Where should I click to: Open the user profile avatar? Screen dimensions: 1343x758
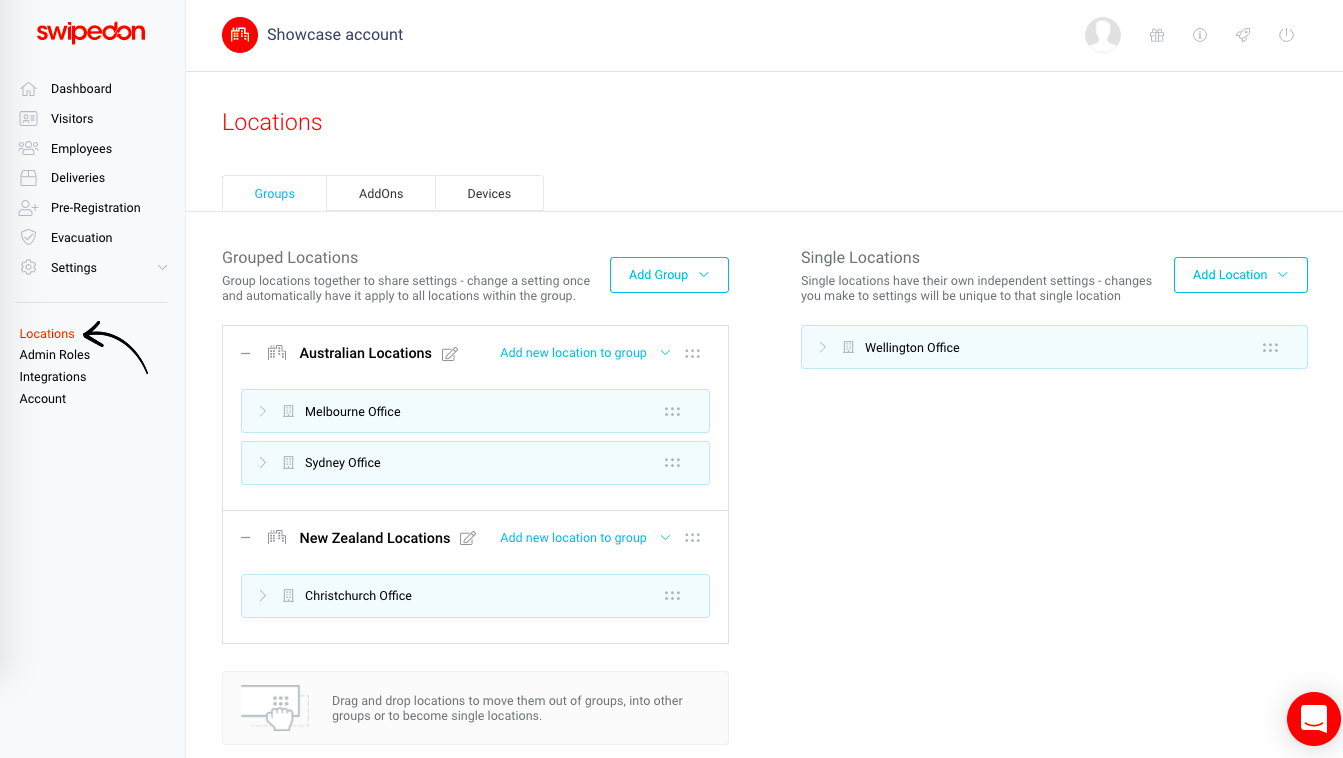(1103, 35)
